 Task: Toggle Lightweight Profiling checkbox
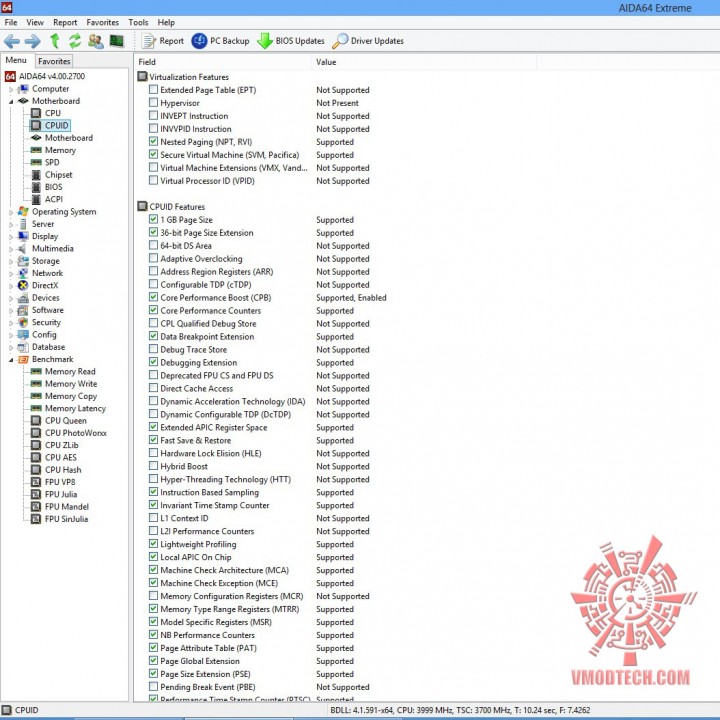click(x=153, y=544)
